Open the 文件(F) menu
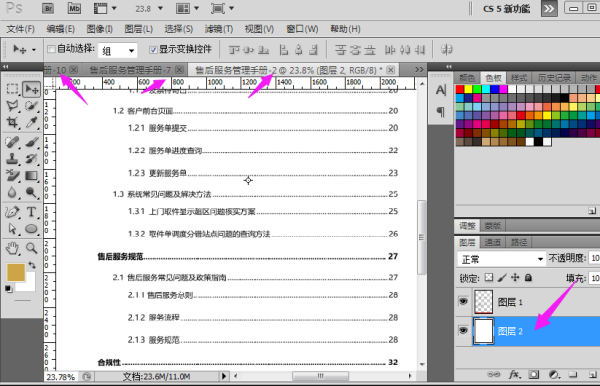The height and width of the screenshot is (386, 600). tap(21, 29)
